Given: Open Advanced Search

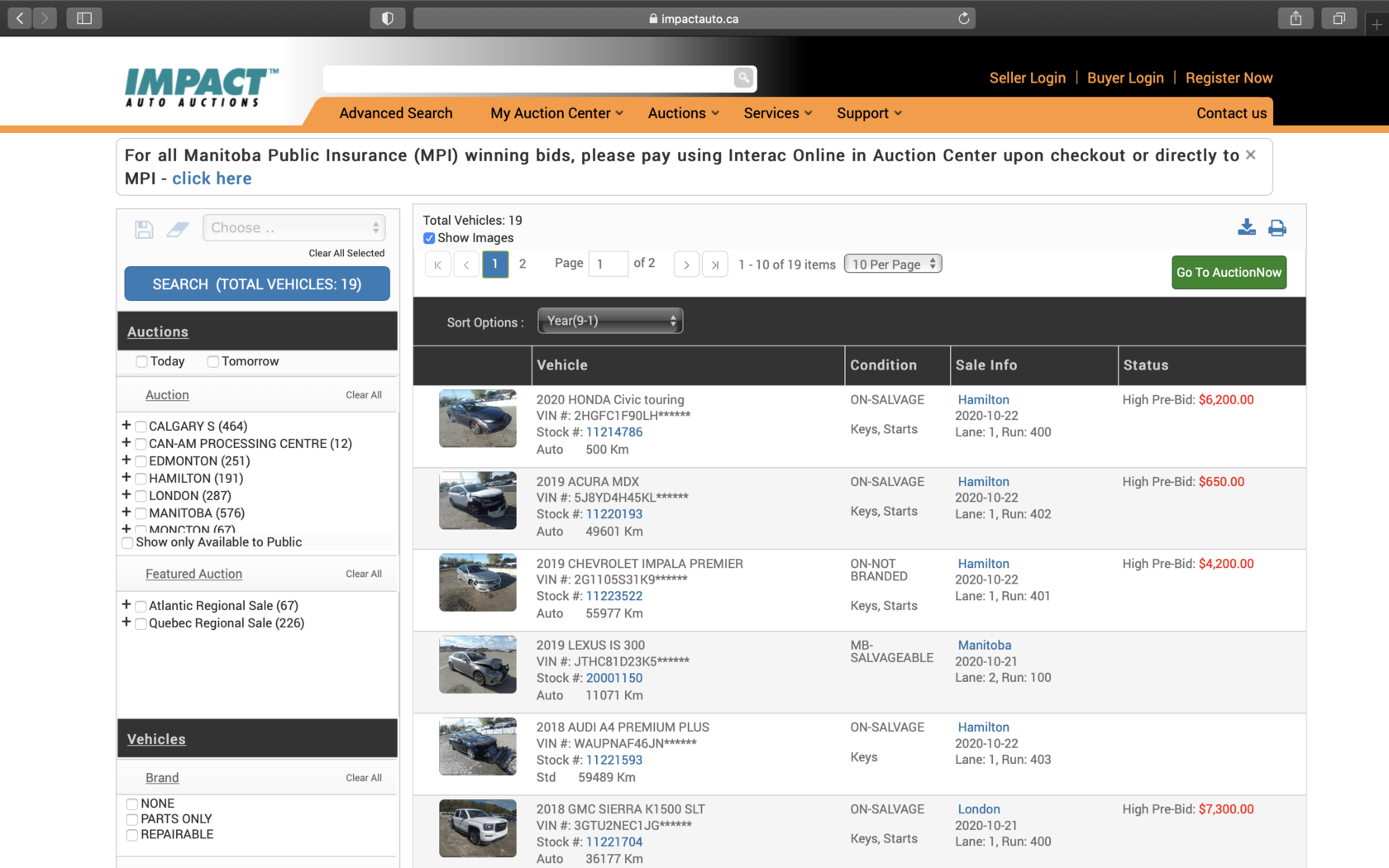Looking at the screenshot, I should [x=396, y=113].
